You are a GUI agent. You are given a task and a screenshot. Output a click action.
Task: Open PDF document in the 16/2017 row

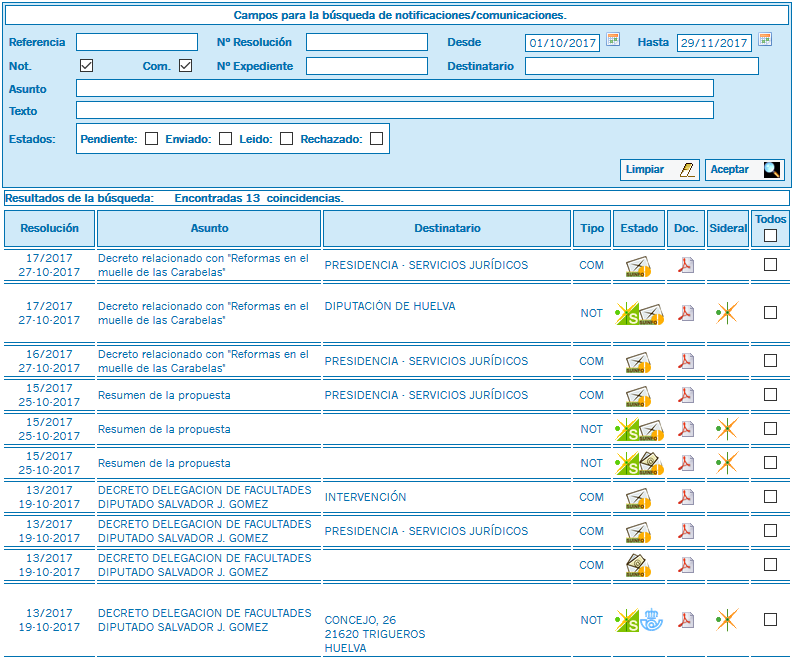(x=686, y=361)
